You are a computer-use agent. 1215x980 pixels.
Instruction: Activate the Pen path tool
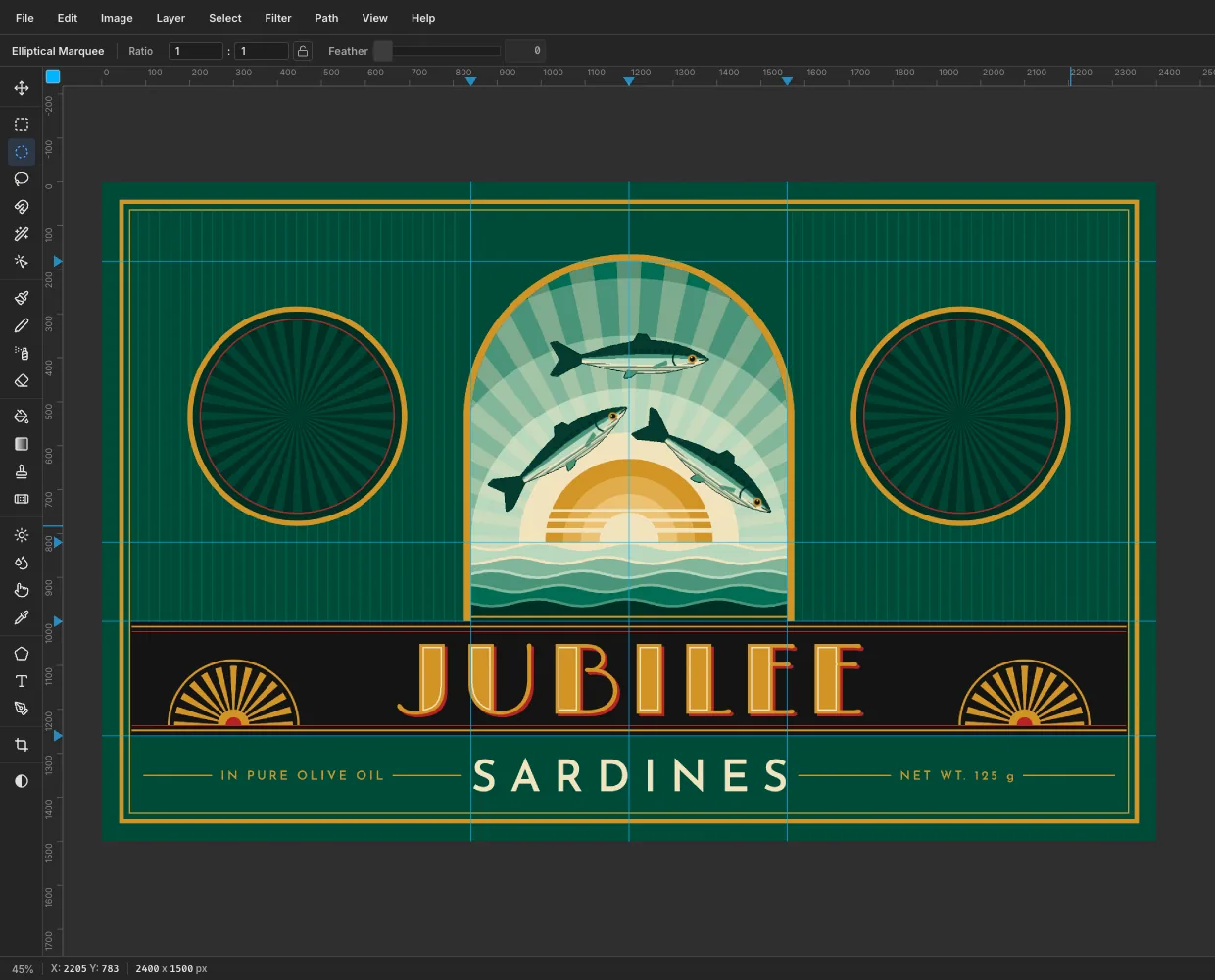pos(22,709)
